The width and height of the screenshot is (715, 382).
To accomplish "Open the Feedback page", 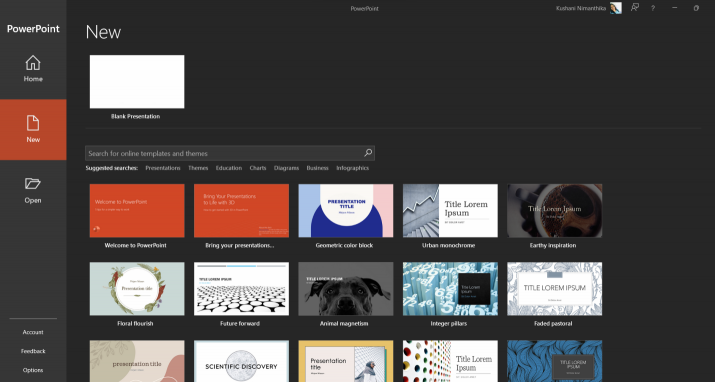I will click(x=33, y=351).
